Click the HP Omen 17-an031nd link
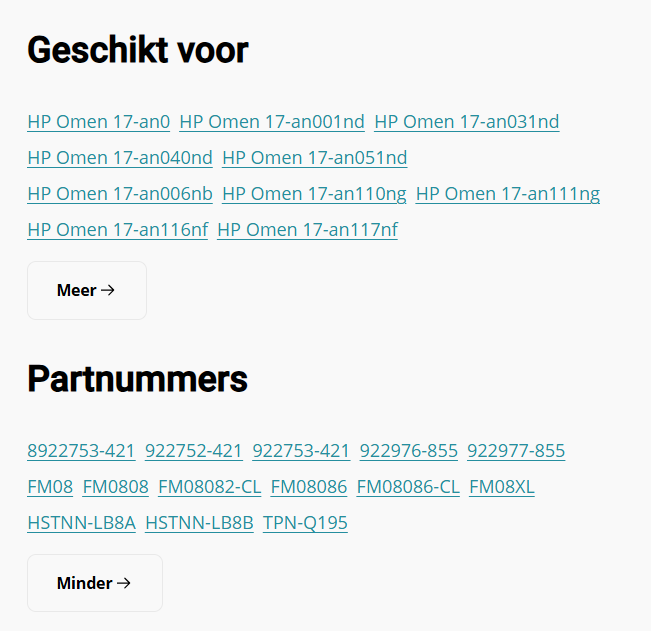Image resolution: width=651 pixels, height=631 pixels. pos(466,122)
